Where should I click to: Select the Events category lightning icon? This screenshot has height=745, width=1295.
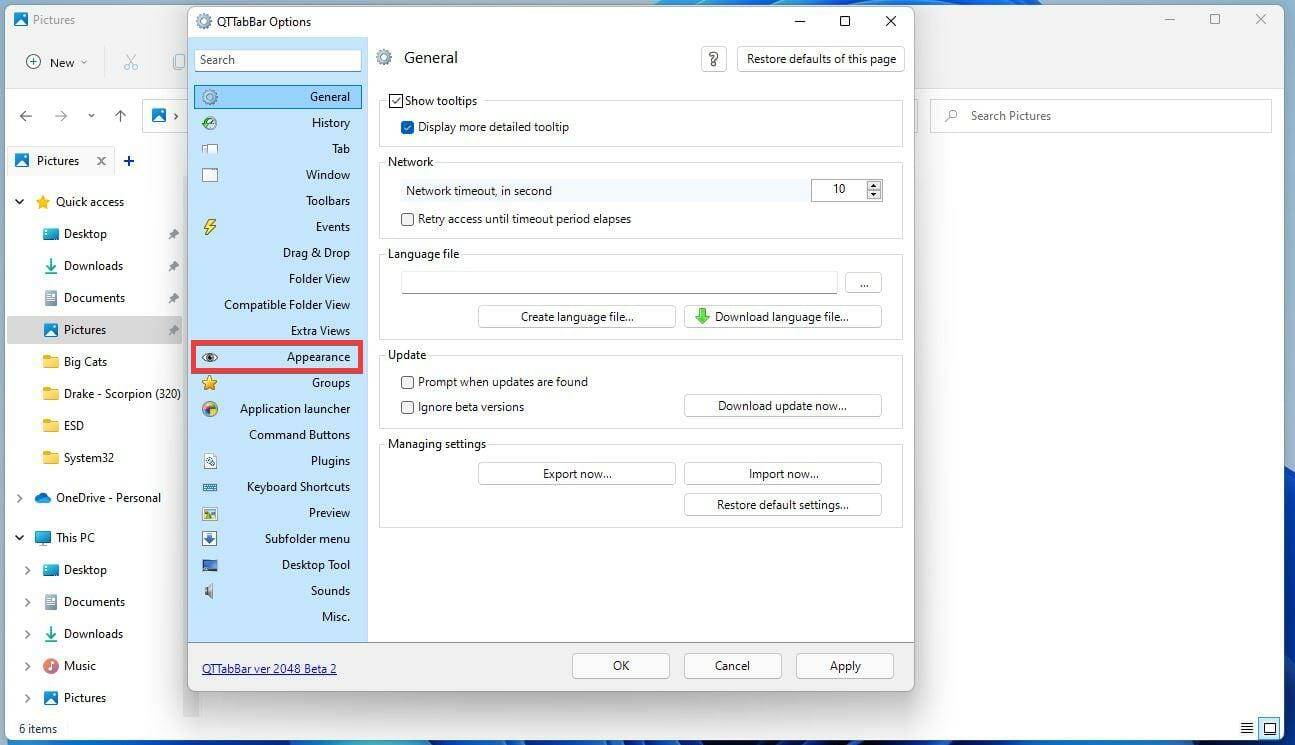(209, 226)
